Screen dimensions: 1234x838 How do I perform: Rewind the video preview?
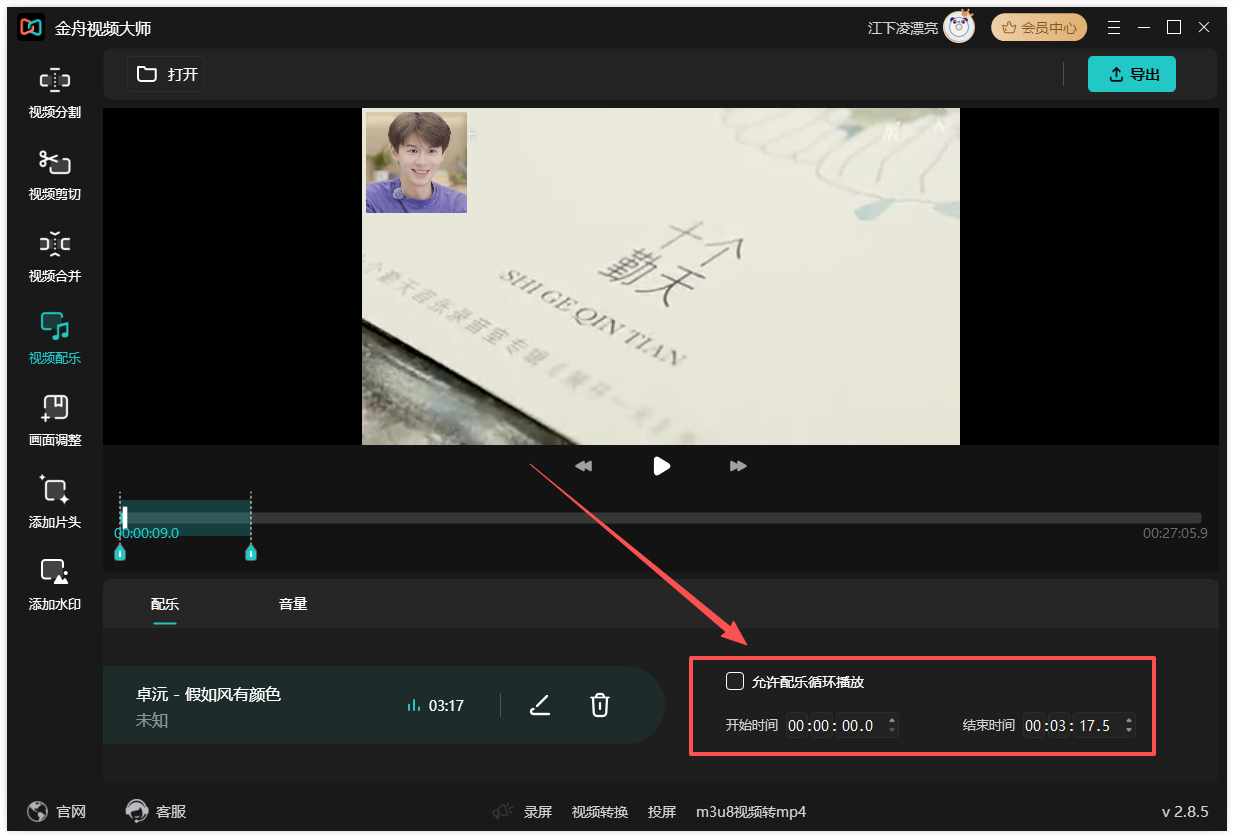[584, 466]
